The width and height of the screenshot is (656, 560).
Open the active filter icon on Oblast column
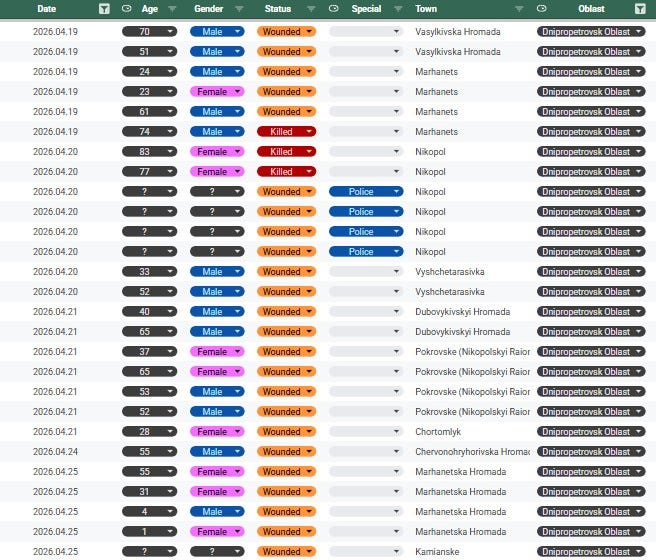pos(640,9)
